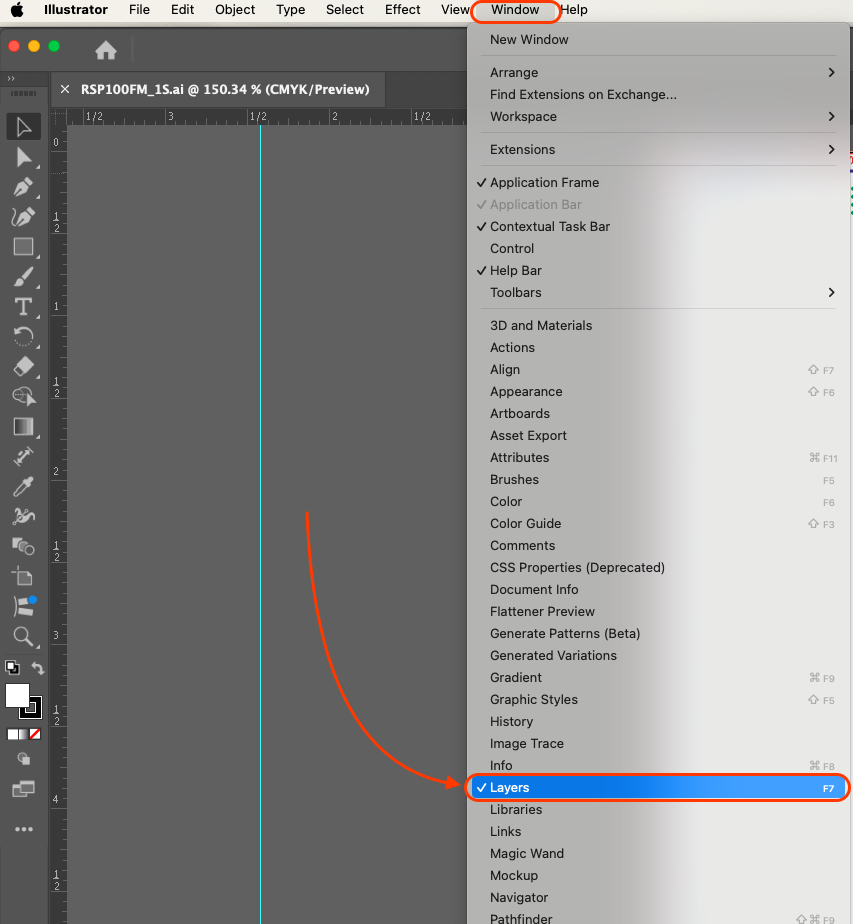The image size is (853, 924).
Task: Click Swap Fill and Stroke arrows
Action: tap(37, 668)
